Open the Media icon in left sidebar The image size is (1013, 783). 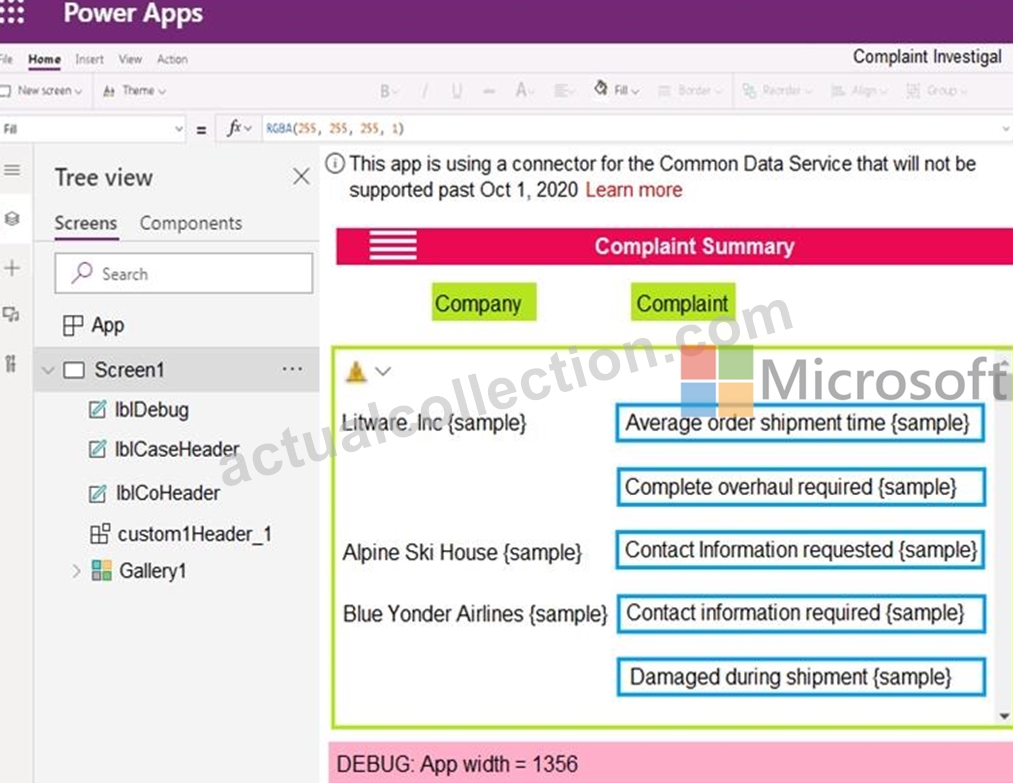coord(12,315)
